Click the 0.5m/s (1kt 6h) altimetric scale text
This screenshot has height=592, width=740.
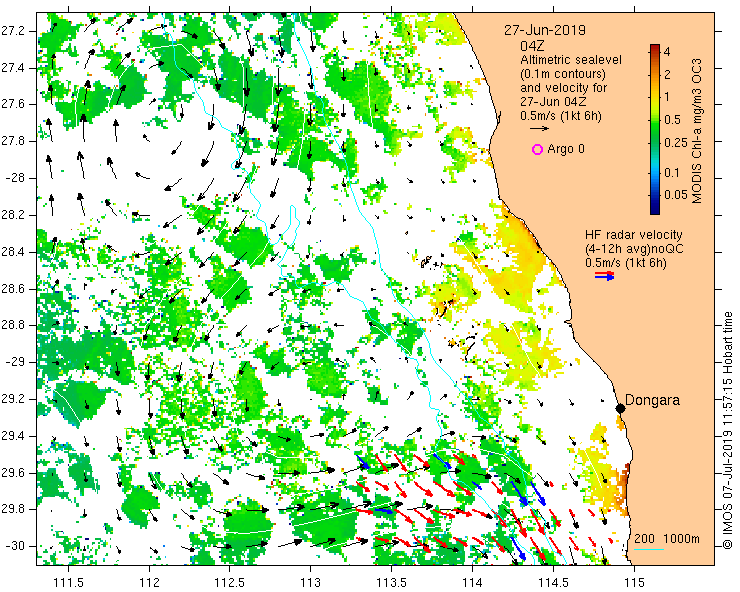pyautogui.click(x=561, y=115)
